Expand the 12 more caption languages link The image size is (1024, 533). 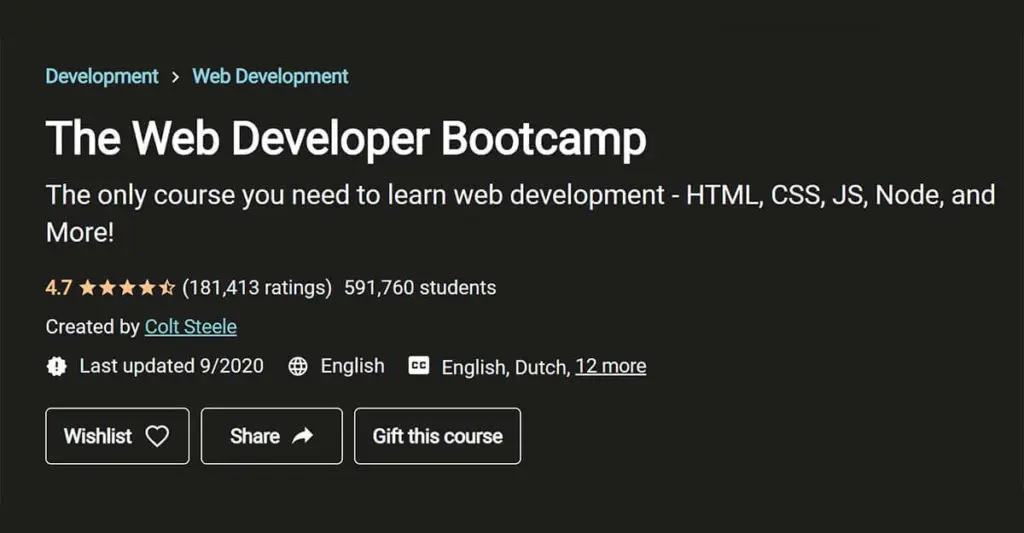point(611,366)
